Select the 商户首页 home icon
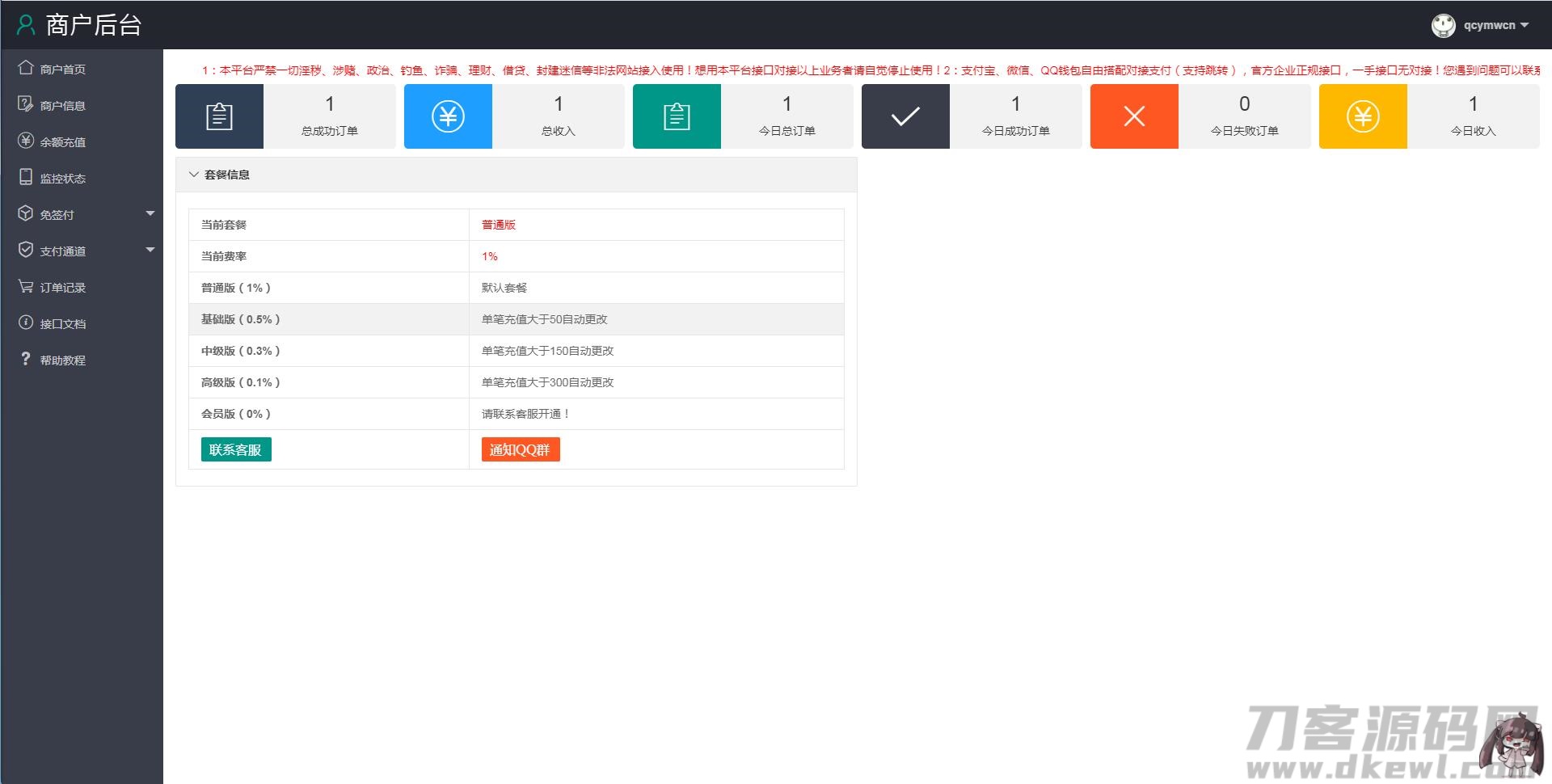The image size is (1552, 784). click(x=25, y=68)
